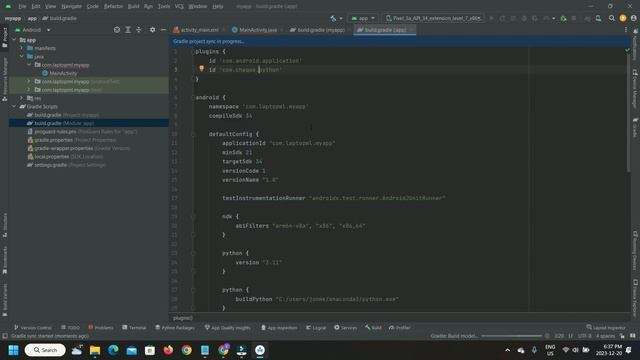Open Firefox from taskbar
640x360 pixels.
[x=168, y=350]
